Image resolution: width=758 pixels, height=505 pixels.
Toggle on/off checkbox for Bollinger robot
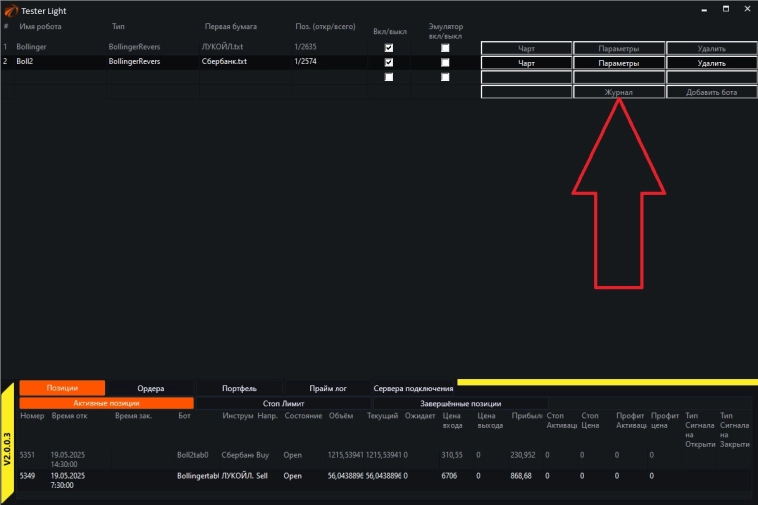pyautogui.click(x=389, y=48)
